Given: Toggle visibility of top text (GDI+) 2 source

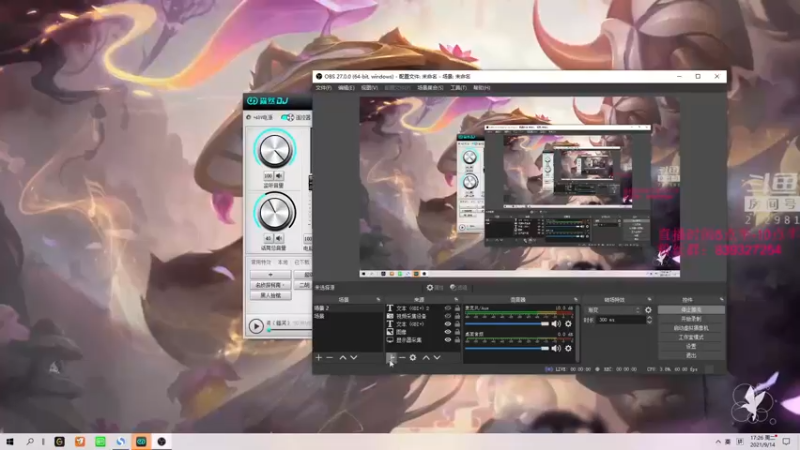Looking at the screenshot, I should tap(448, 308).
